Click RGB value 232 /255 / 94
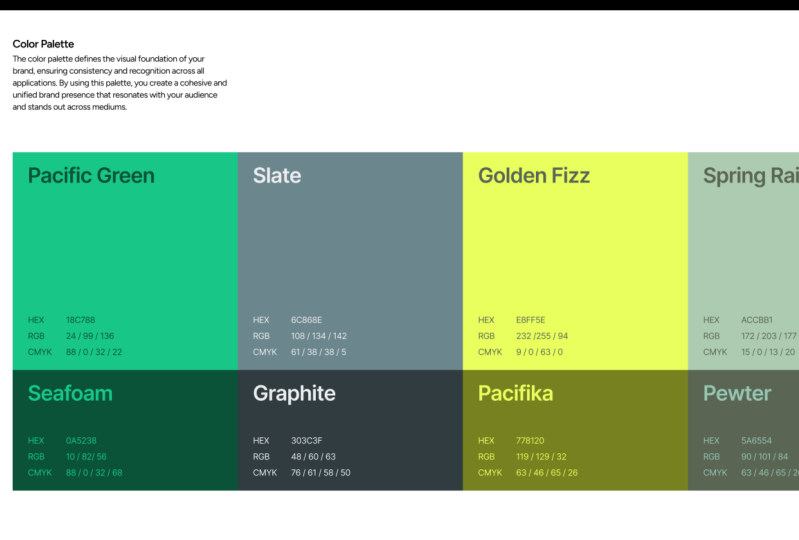The height and width of the screenshot is (540, 799). pos(542,336)
